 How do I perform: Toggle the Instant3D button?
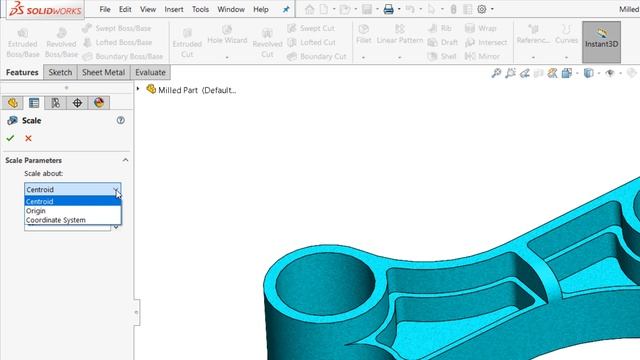point(601,42)
